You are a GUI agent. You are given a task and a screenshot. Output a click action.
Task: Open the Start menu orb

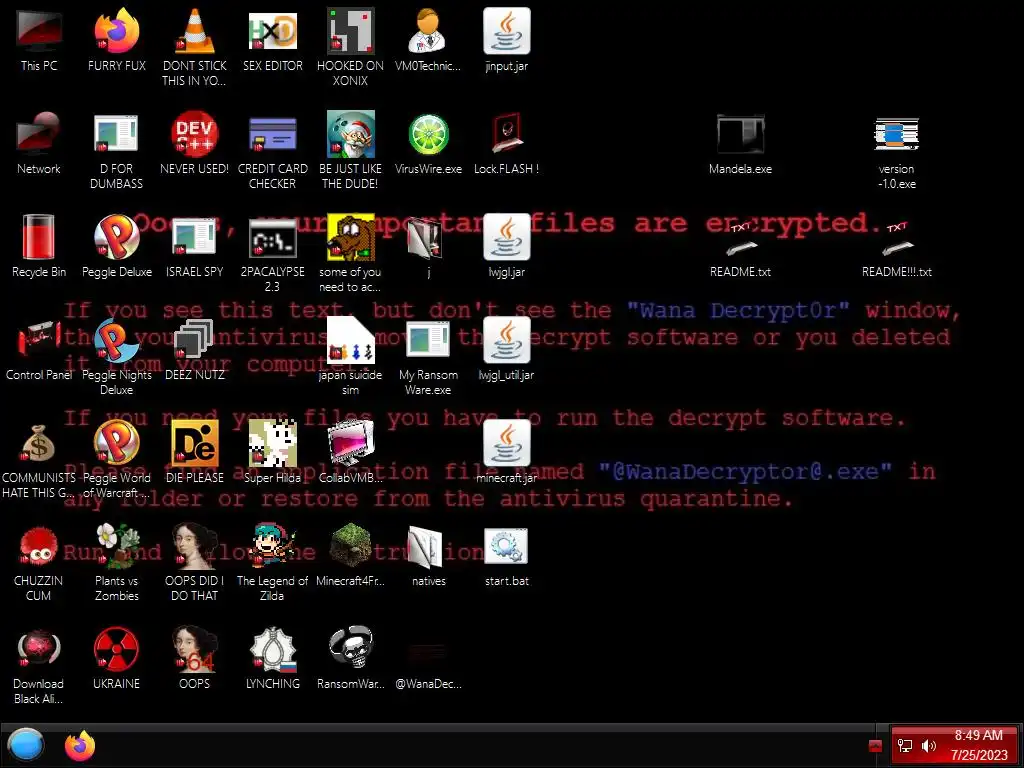[x=26, y=745]
